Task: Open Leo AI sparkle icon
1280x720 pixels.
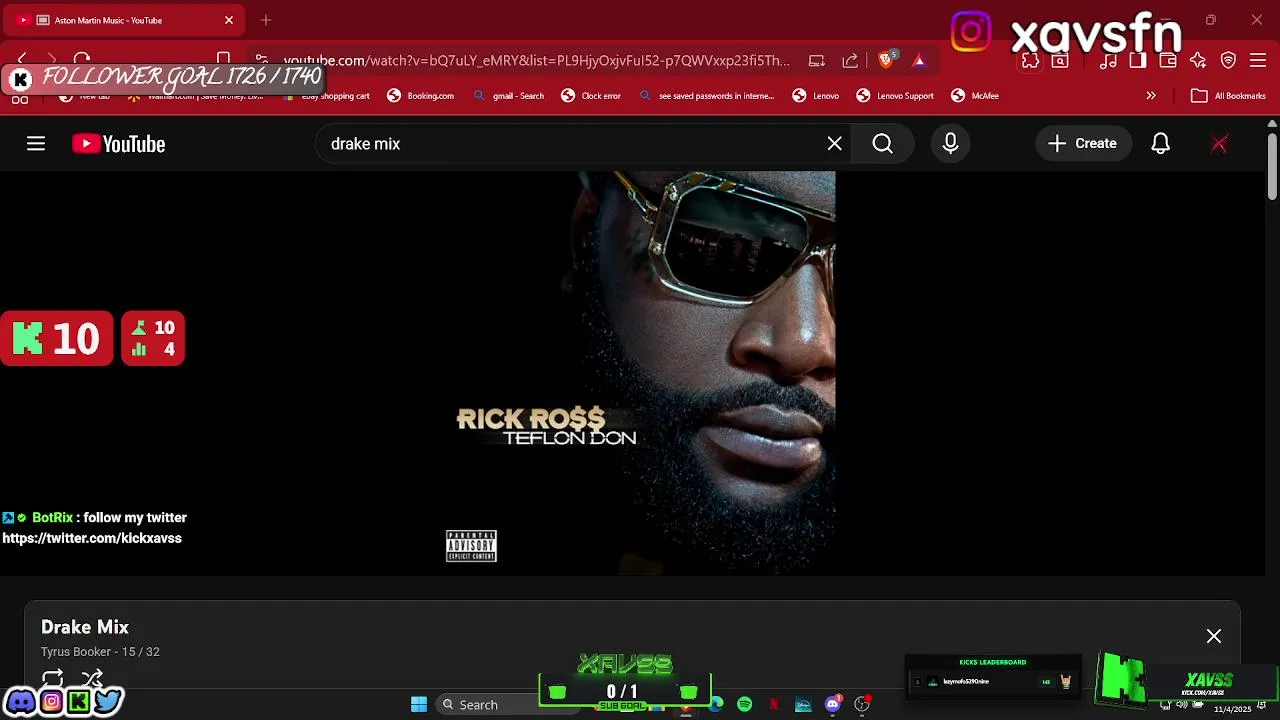Action: coord(1198,61)
